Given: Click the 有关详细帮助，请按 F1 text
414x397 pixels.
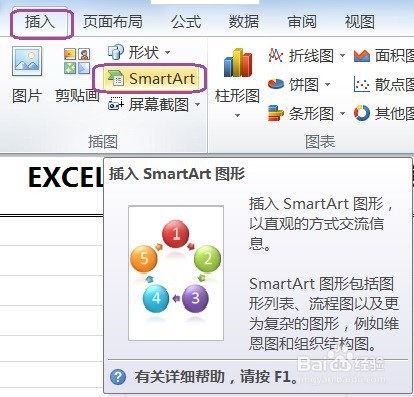Looking at the screenshot, I should click(216, 377).
